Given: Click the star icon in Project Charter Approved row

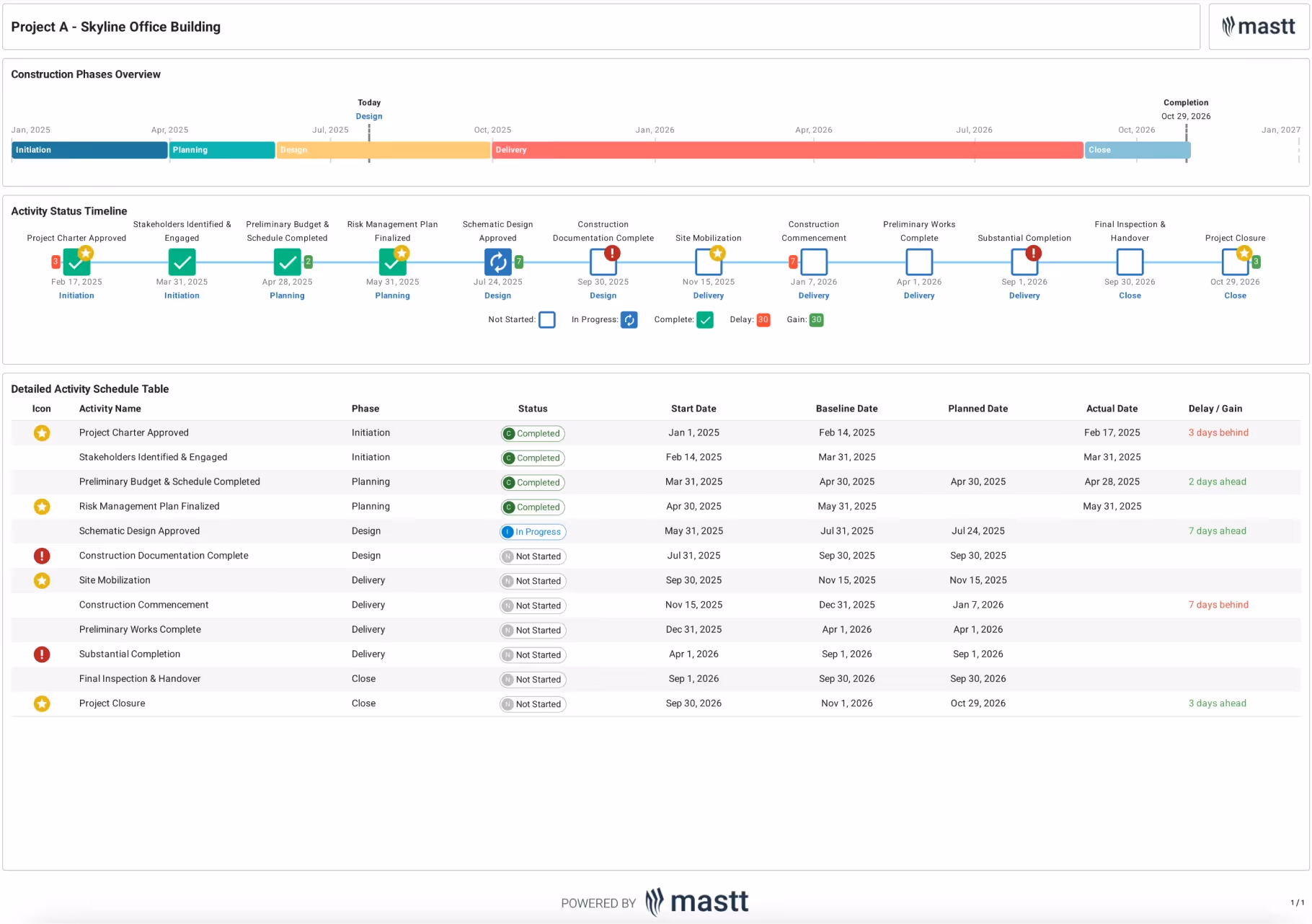Looking at the screenshot, I should (x=42, y=433).
